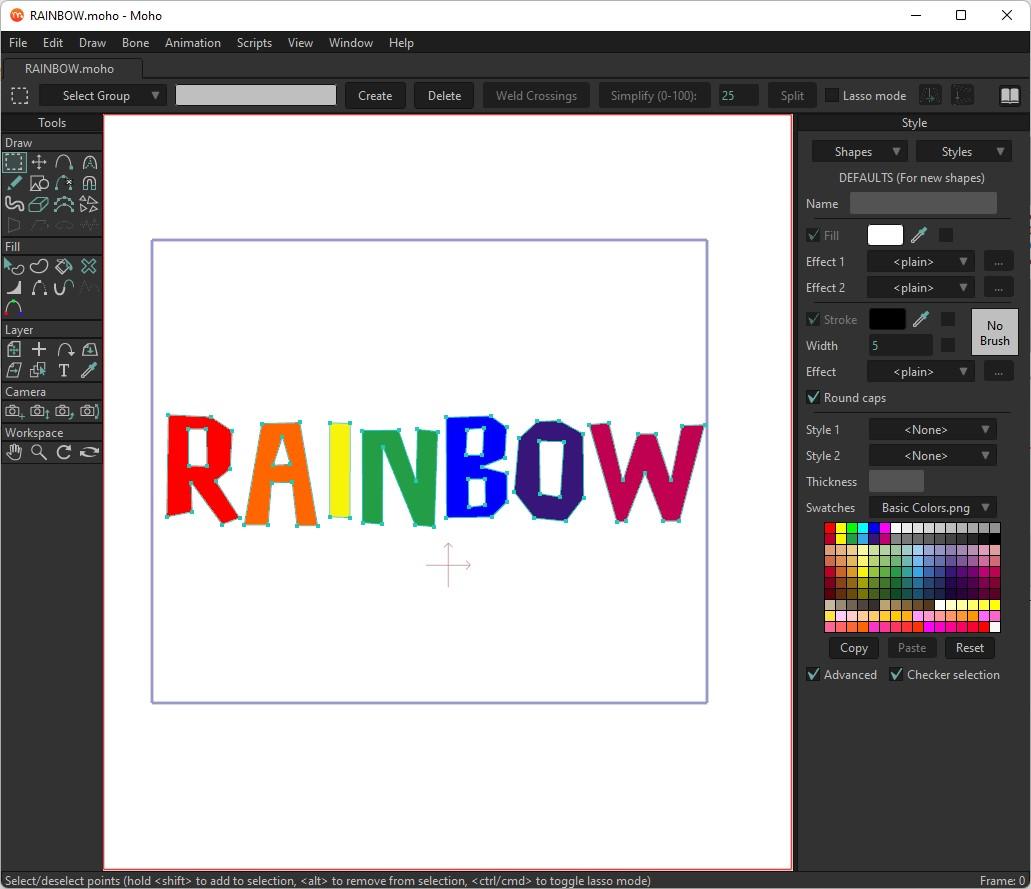This screenshot has width=1031, height=889.
Task: Click the eyedropper beside Stroke color
Action: click(921, 319)
